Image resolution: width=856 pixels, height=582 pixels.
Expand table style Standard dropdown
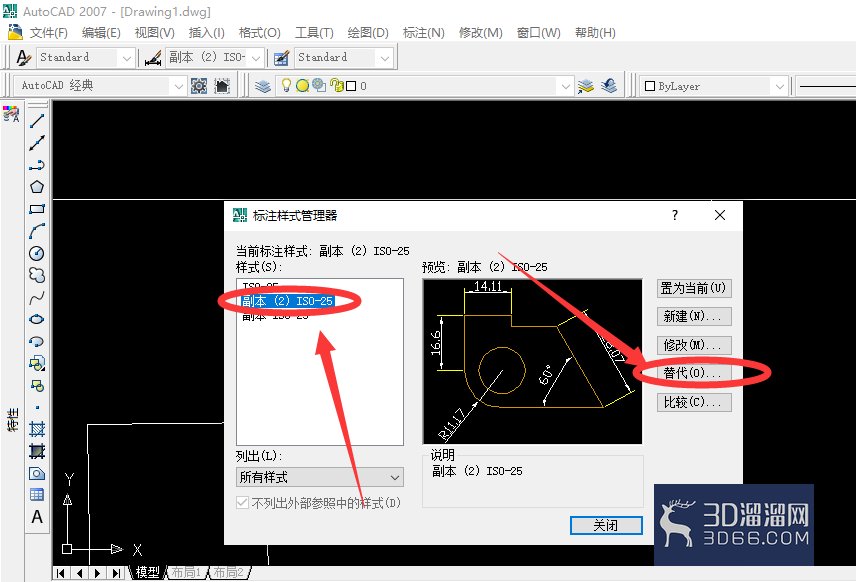tap(384, 57)
